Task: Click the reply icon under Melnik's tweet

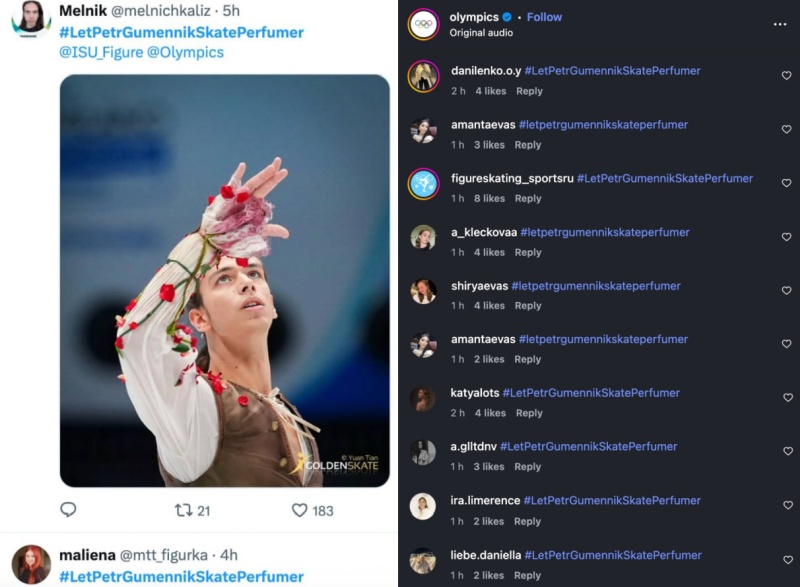Action: 68,510
